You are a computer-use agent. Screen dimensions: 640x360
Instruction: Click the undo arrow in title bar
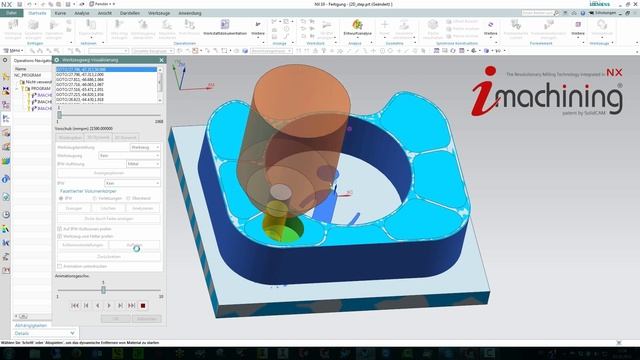coord(29,4)
